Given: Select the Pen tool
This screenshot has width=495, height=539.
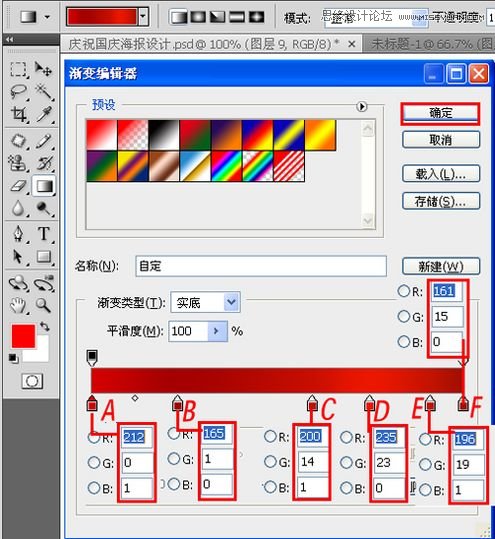Looking at the screenshot, I should pos(18,234).
